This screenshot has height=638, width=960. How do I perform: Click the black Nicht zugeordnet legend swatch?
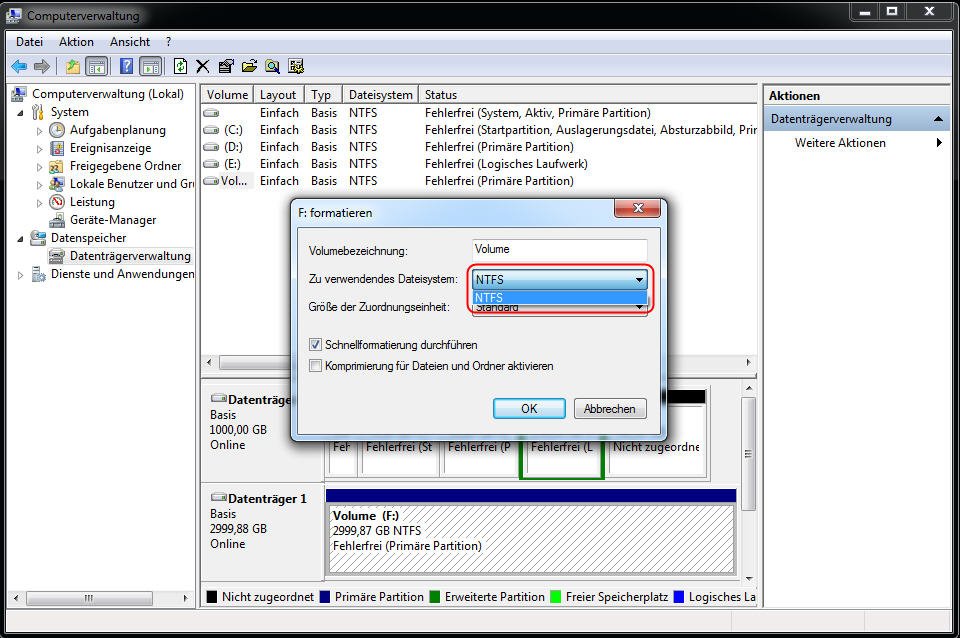[212, 596]
